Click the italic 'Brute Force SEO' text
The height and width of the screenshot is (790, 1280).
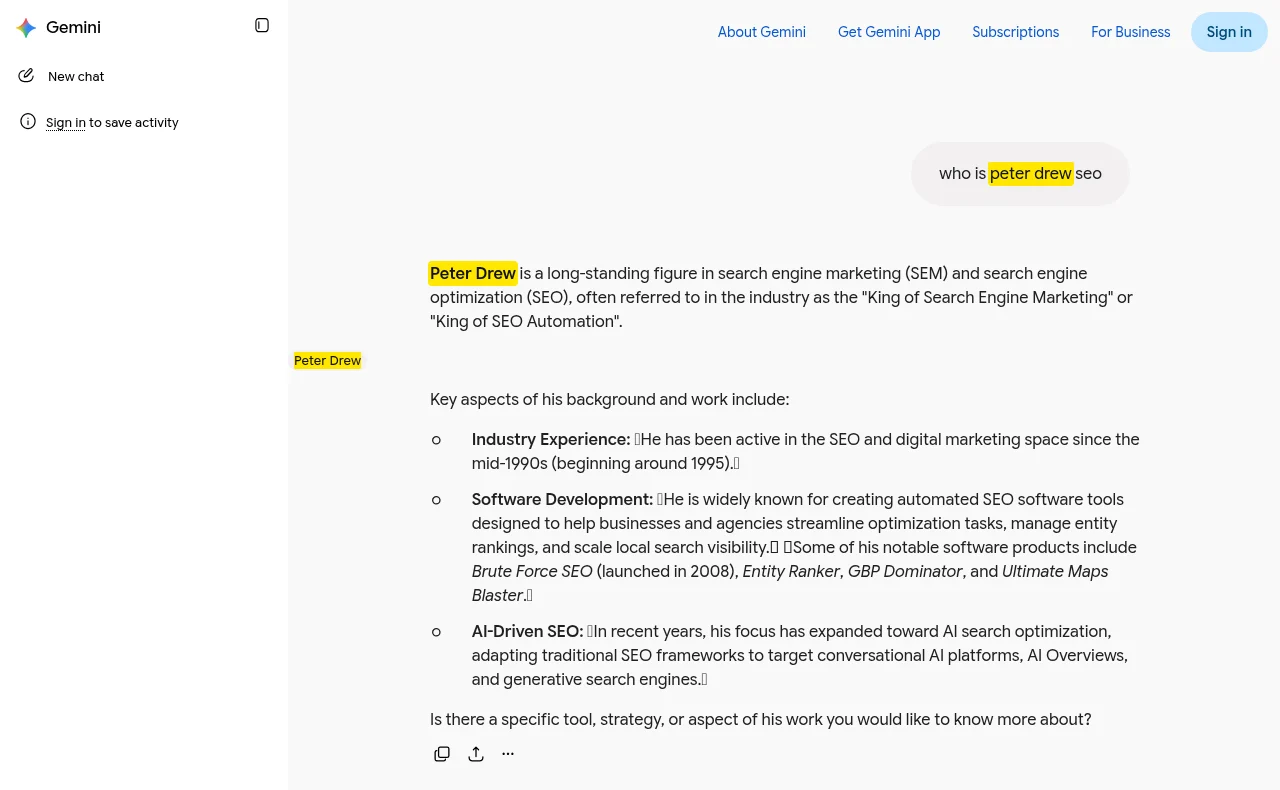(x=532, y=571)
